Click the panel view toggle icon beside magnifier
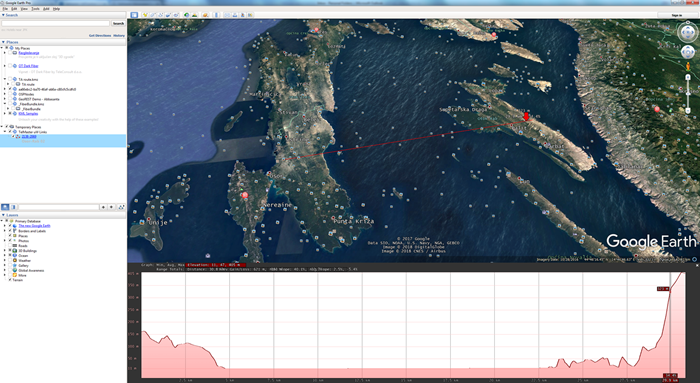The image size is (700, 383). (13, 207)
